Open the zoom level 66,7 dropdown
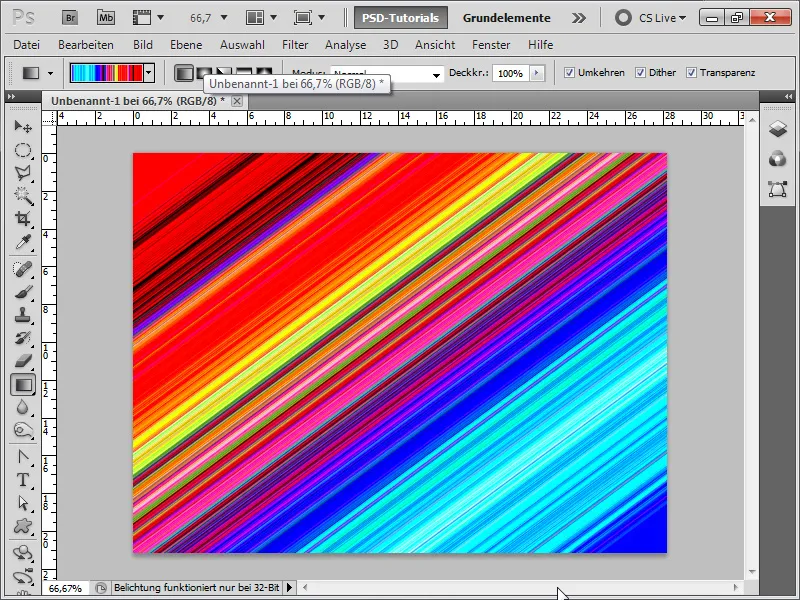The width and height of the screenshot is (800, 600). tap(223, 18)
